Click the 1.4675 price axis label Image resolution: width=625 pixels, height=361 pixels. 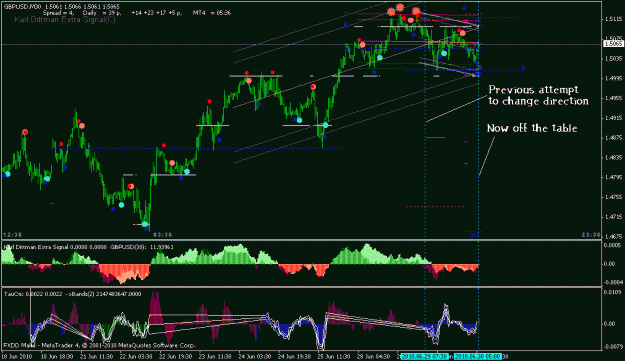614,237
